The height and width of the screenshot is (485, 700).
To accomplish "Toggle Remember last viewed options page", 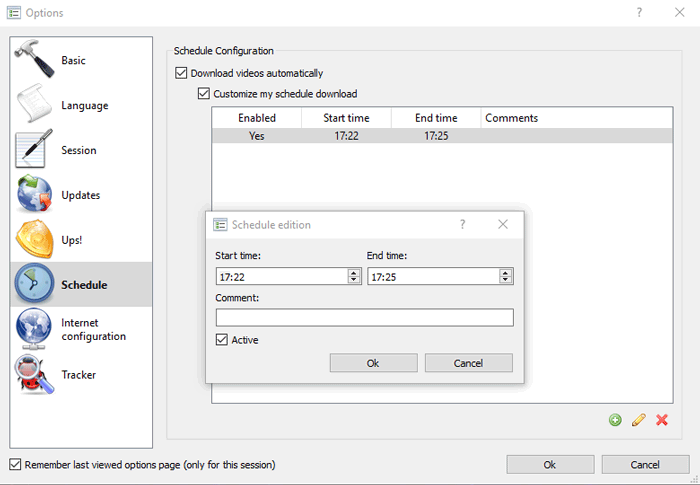I will click(x=15, y=464).
